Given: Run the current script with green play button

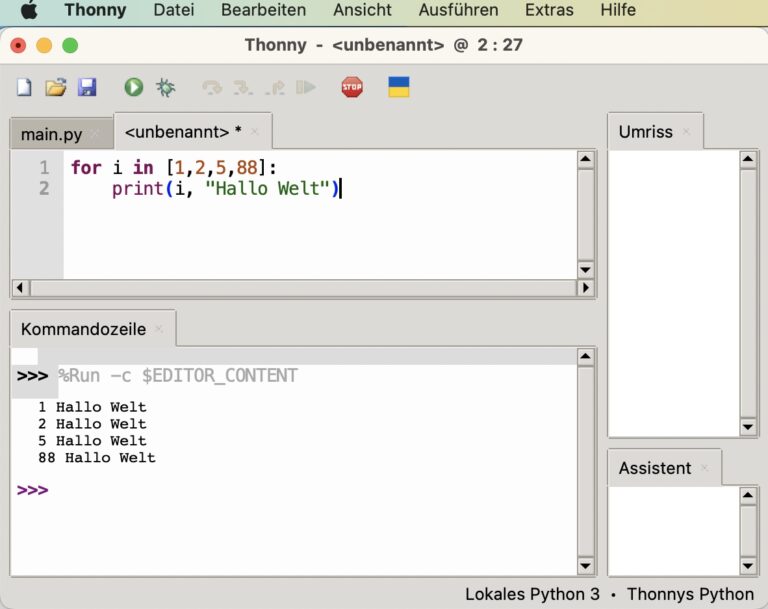Looking at the screenshot, I should pos(134,88).
